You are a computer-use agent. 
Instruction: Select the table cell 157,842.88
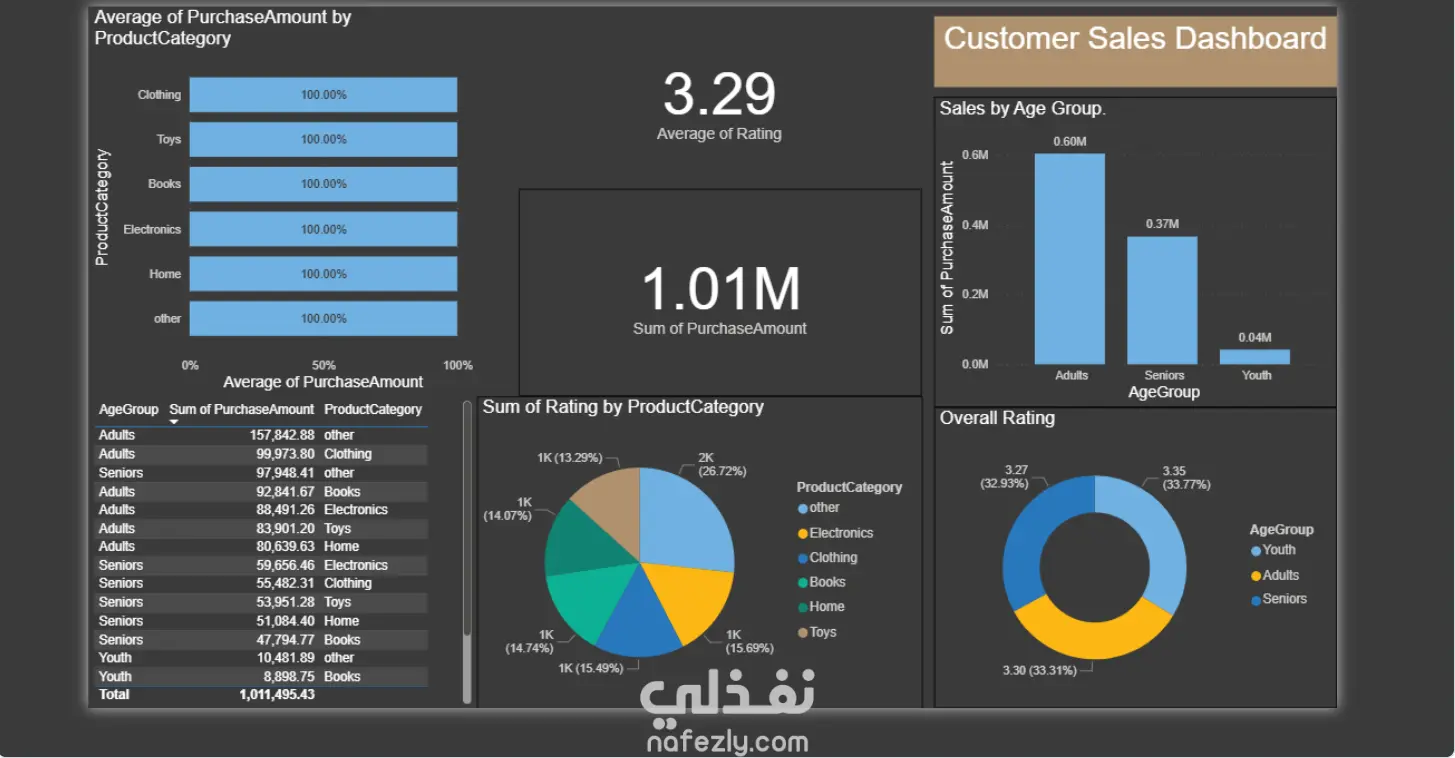282,435
